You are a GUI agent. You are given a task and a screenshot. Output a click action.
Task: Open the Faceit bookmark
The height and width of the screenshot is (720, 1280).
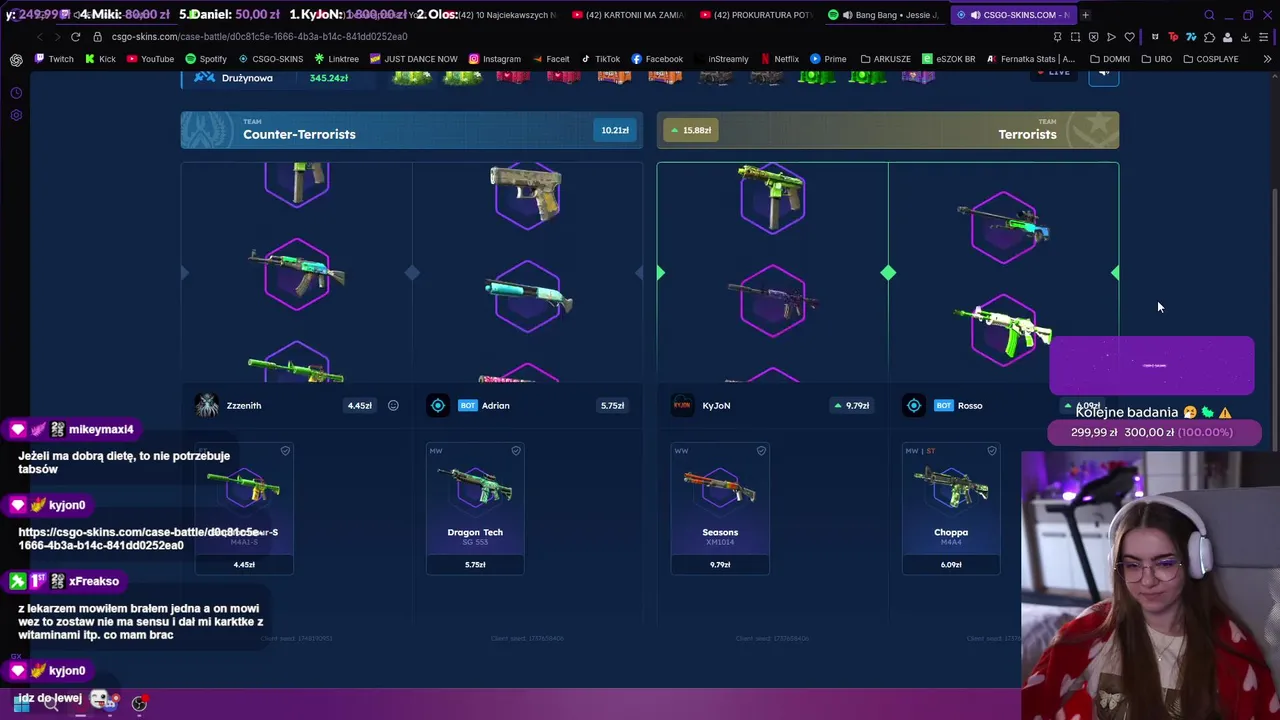coord(550,59)
